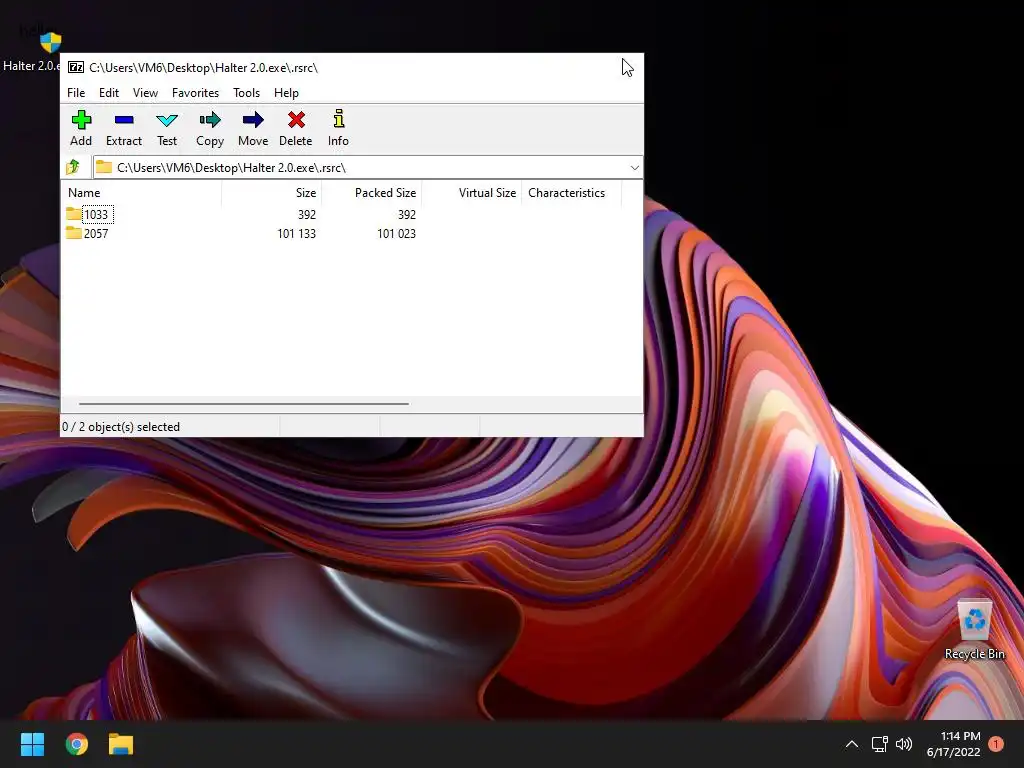Open the Windows Start menu
This screenshot has width=1024, height=768.
tap(32, 744)
